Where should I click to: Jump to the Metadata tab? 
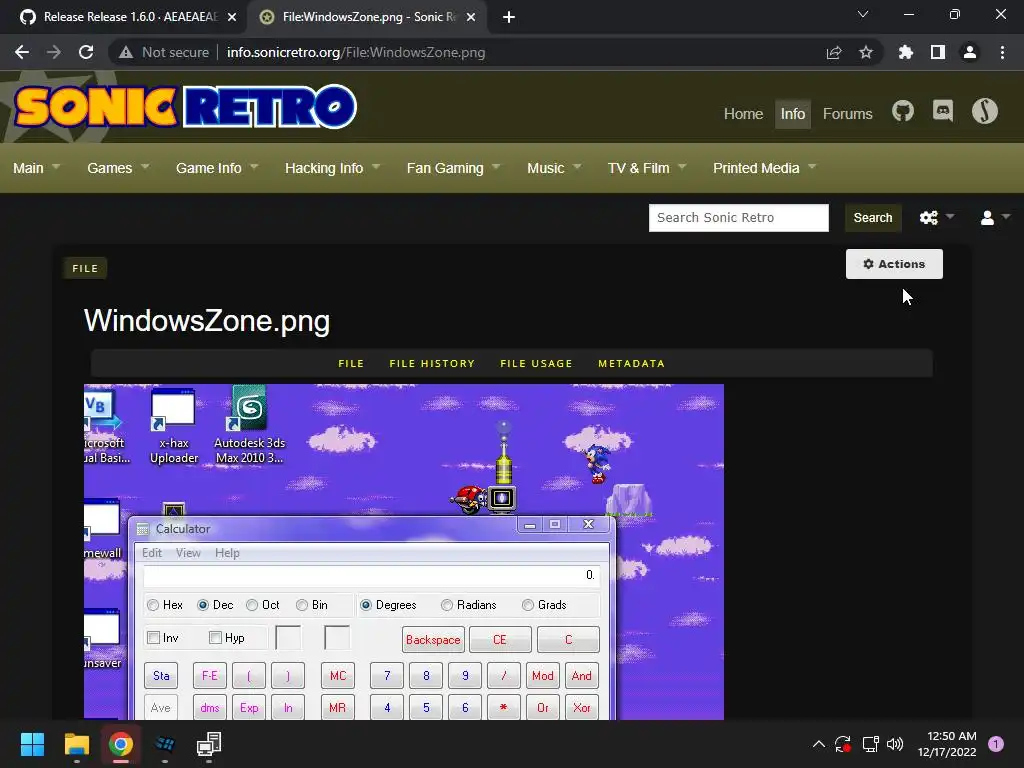coord(632,364)
